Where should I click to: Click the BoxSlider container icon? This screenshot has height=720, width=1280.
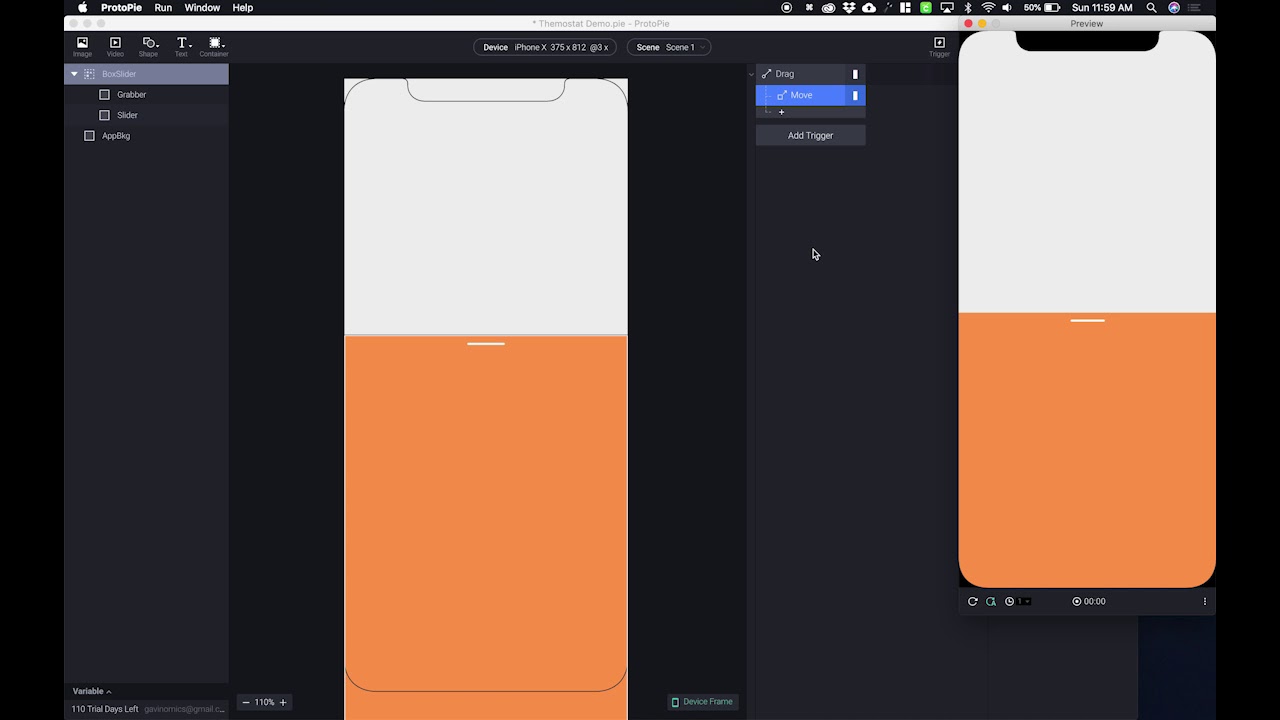pos(89,74)
